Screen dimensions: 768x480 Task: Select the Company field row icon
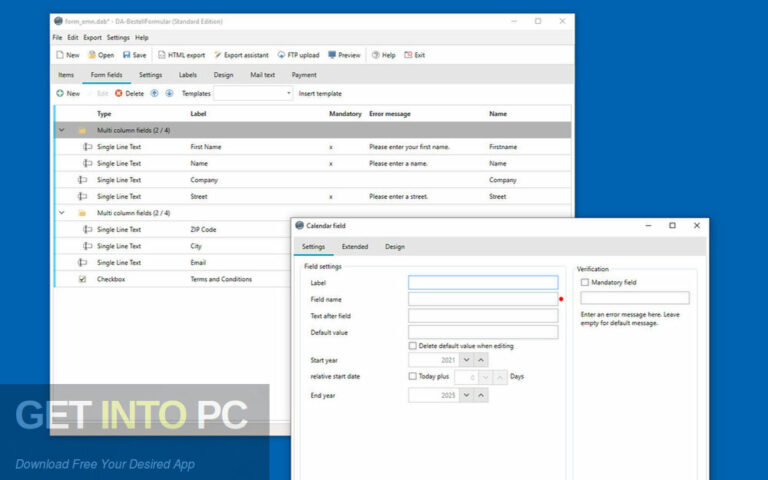click(82, 180)
